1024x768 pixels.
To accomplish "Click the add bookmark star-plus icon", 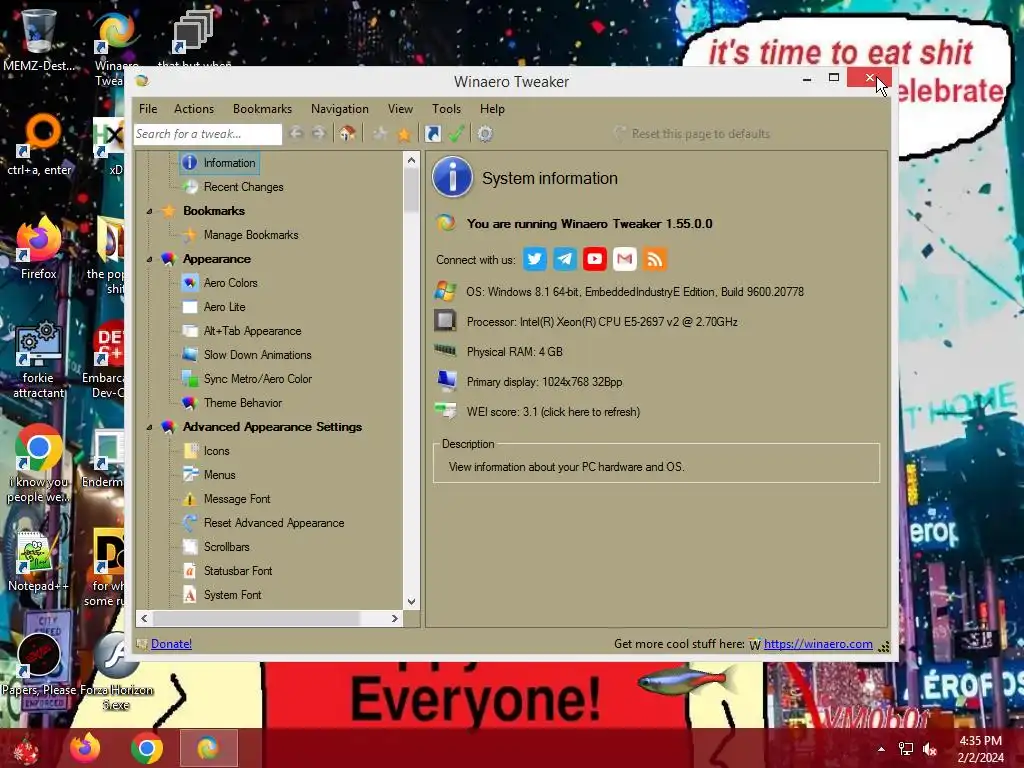I will pyautogui.click(x=379, y=134).
